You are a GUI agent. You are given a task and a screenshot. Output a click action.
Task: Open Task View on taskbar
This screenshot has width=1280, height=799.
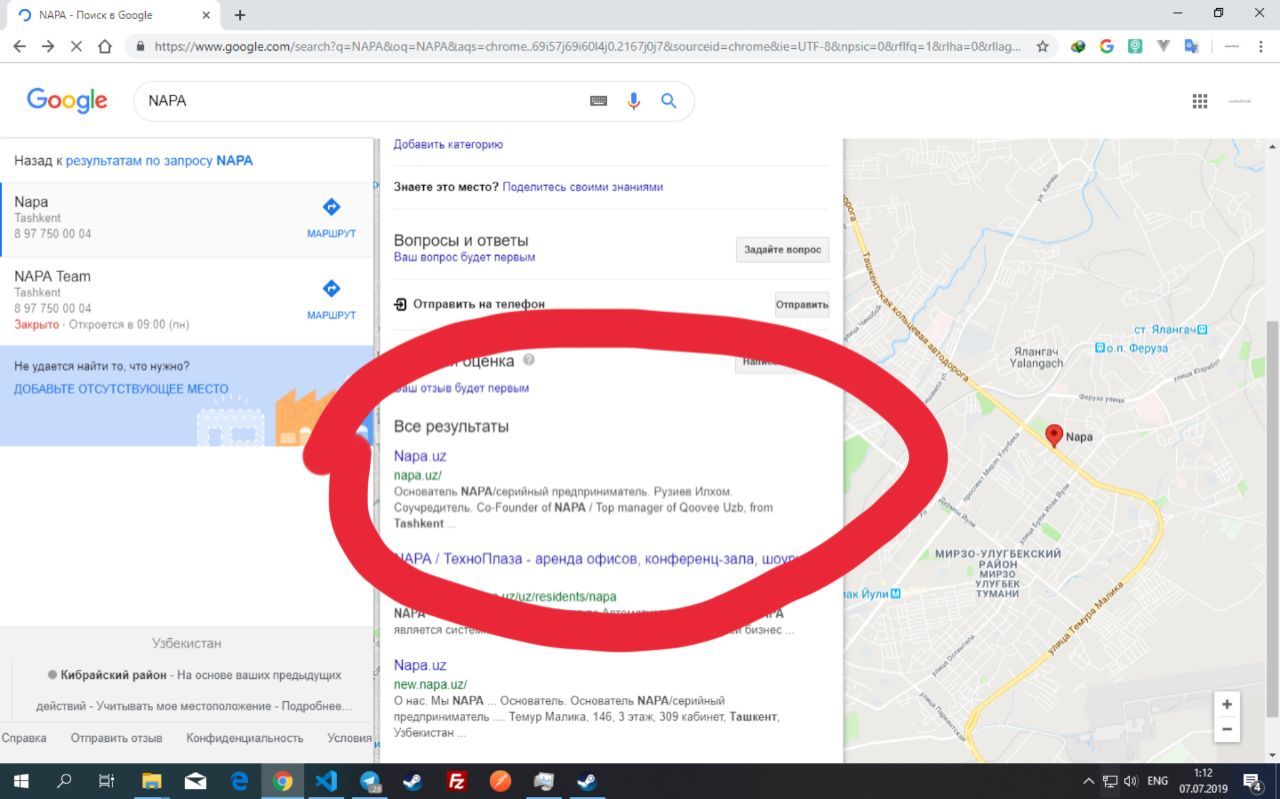click(x=106, y=781)
